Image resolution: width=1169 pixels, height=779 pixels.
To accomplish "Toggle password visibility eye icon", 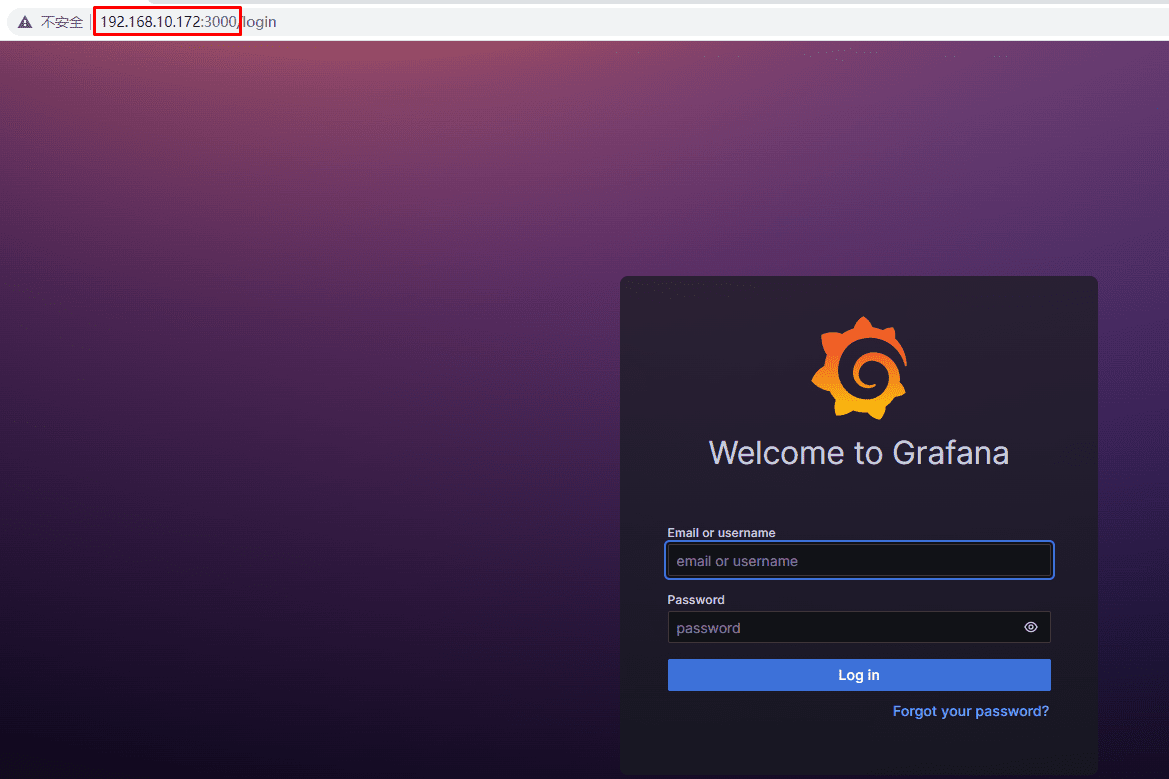I will (1030, 627).
